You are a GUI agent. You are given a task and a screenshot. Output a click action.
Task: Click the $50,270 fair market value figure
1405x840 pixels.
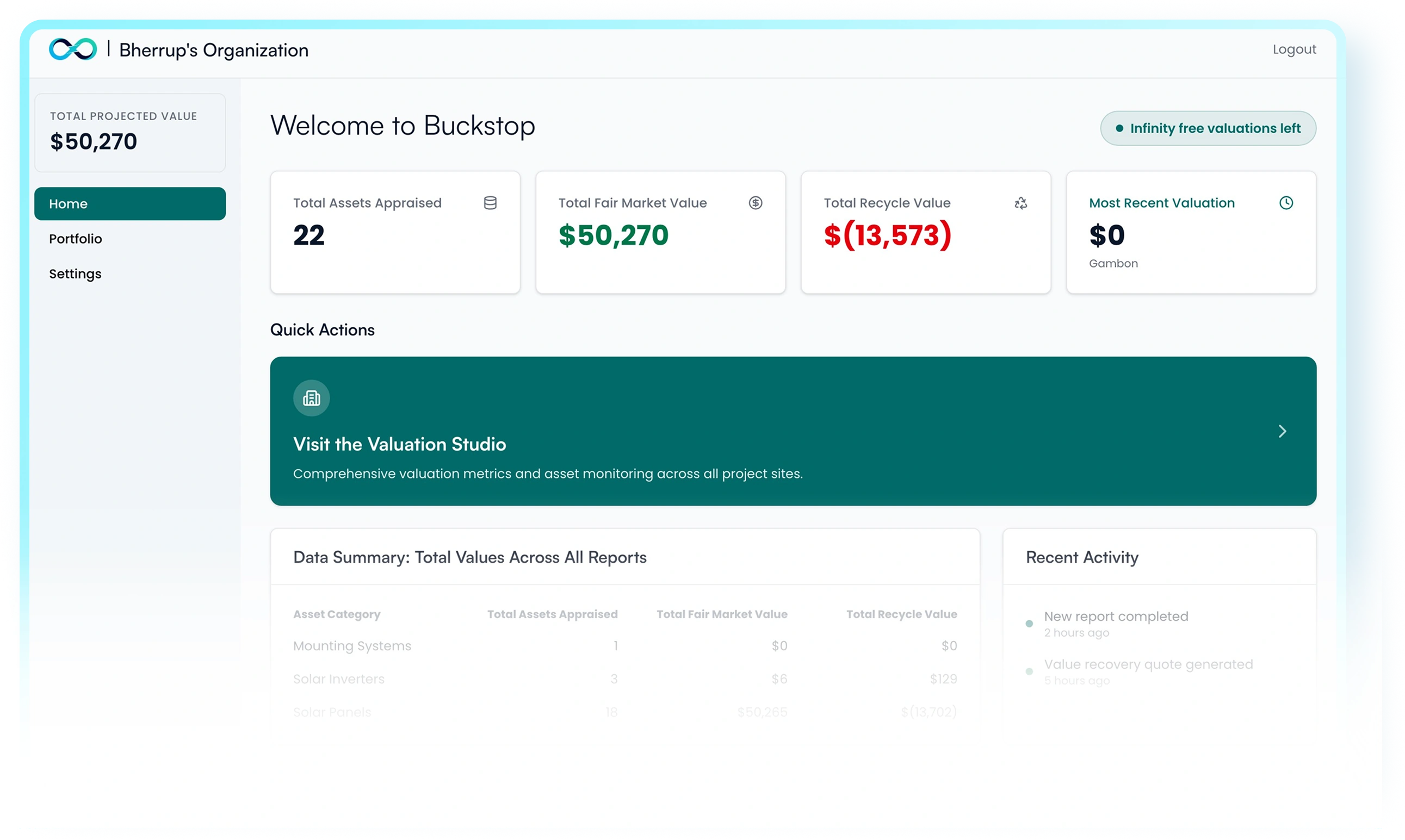coord(614,235)
